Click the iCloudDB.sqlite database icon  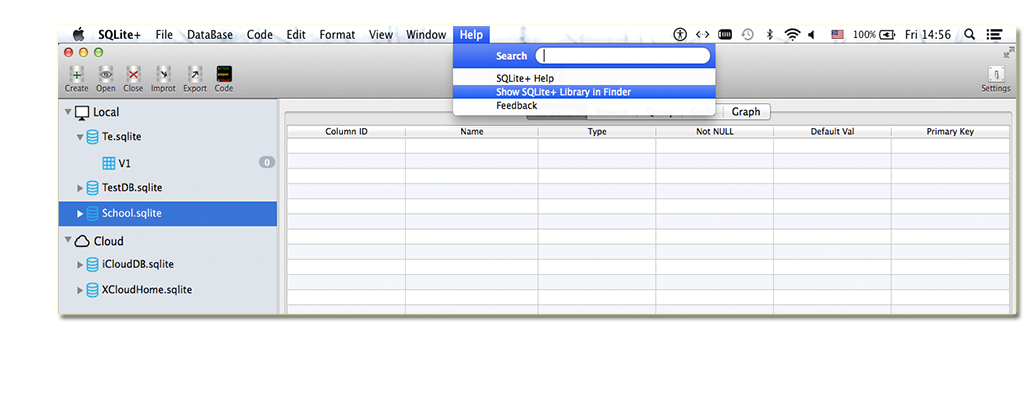coord(93,264)
